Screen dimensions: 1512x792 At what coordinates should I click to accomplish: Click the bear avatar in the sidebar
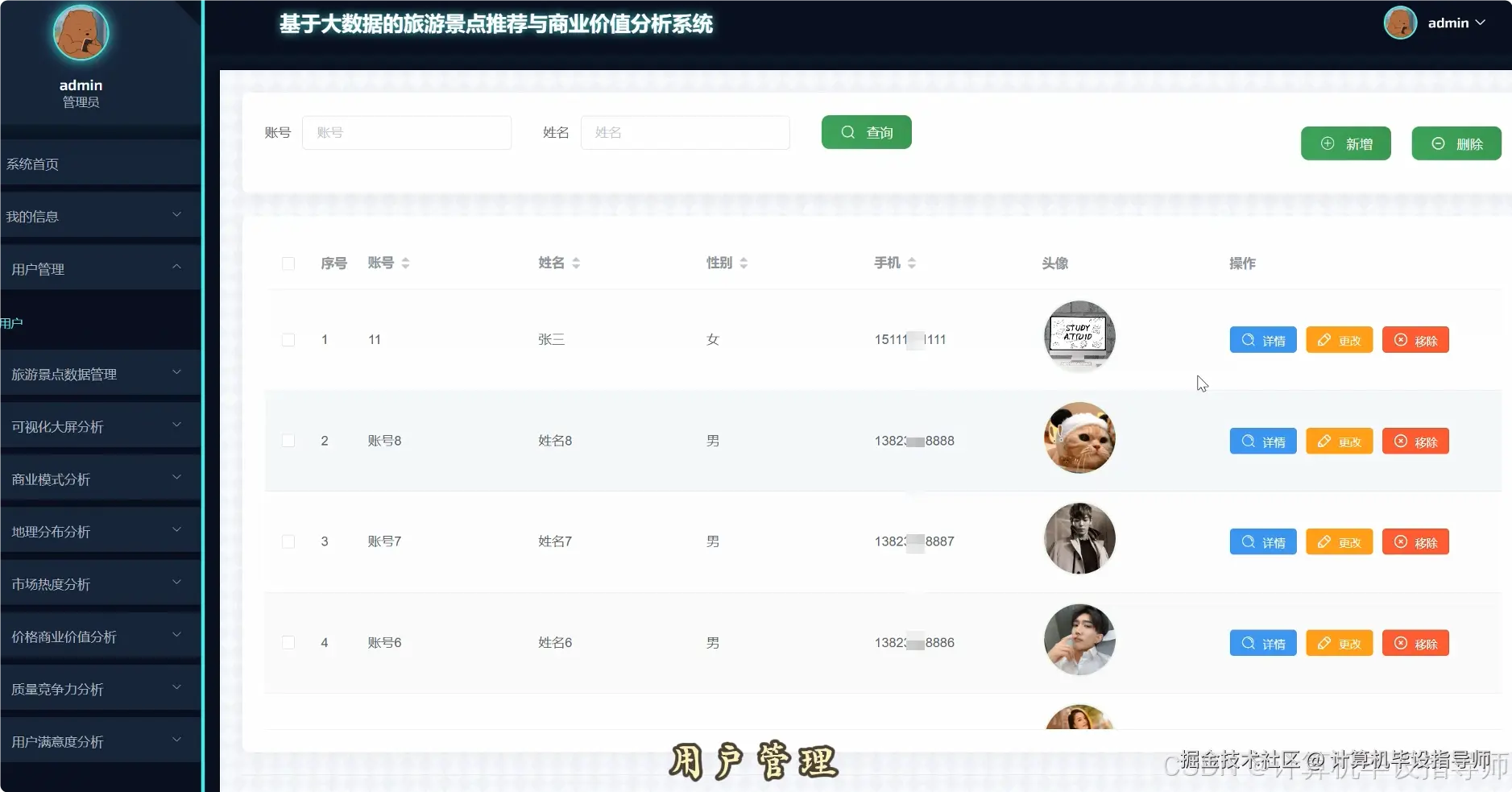pos(80,33)
